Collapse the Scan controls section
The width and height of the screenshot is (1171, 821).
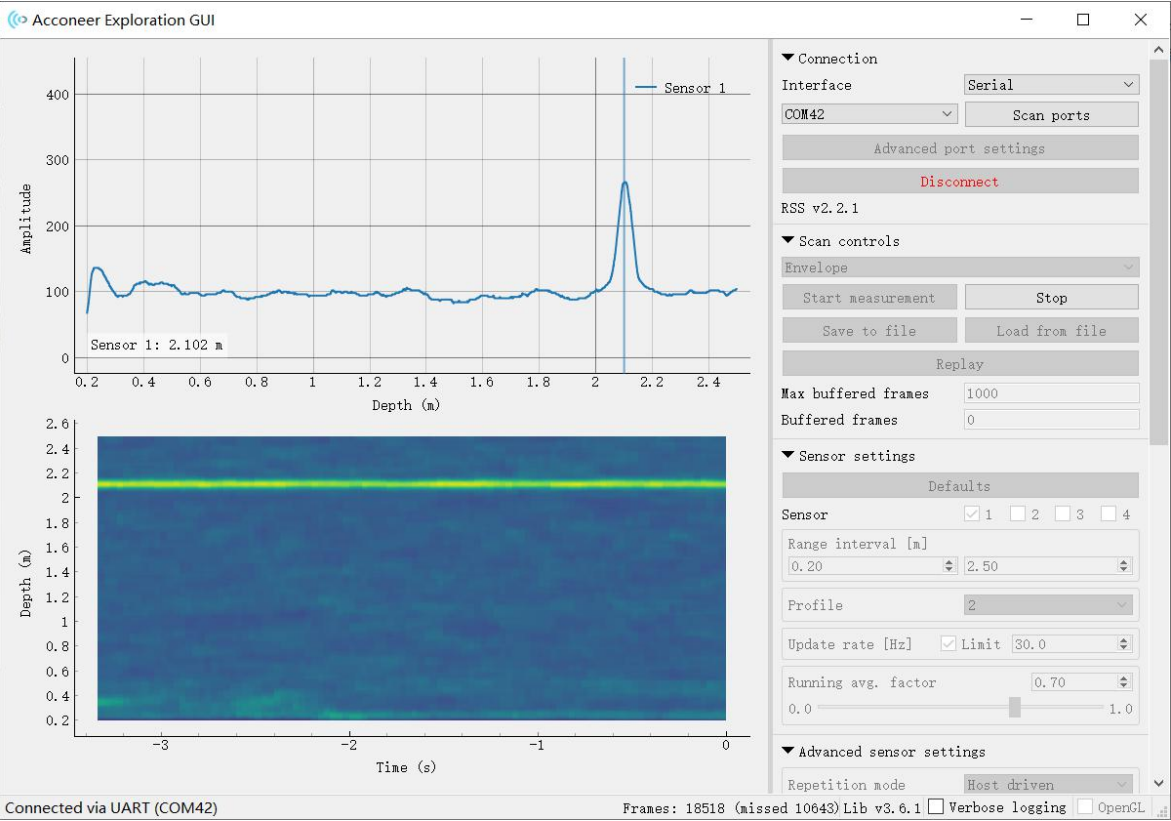click(788, 241)
